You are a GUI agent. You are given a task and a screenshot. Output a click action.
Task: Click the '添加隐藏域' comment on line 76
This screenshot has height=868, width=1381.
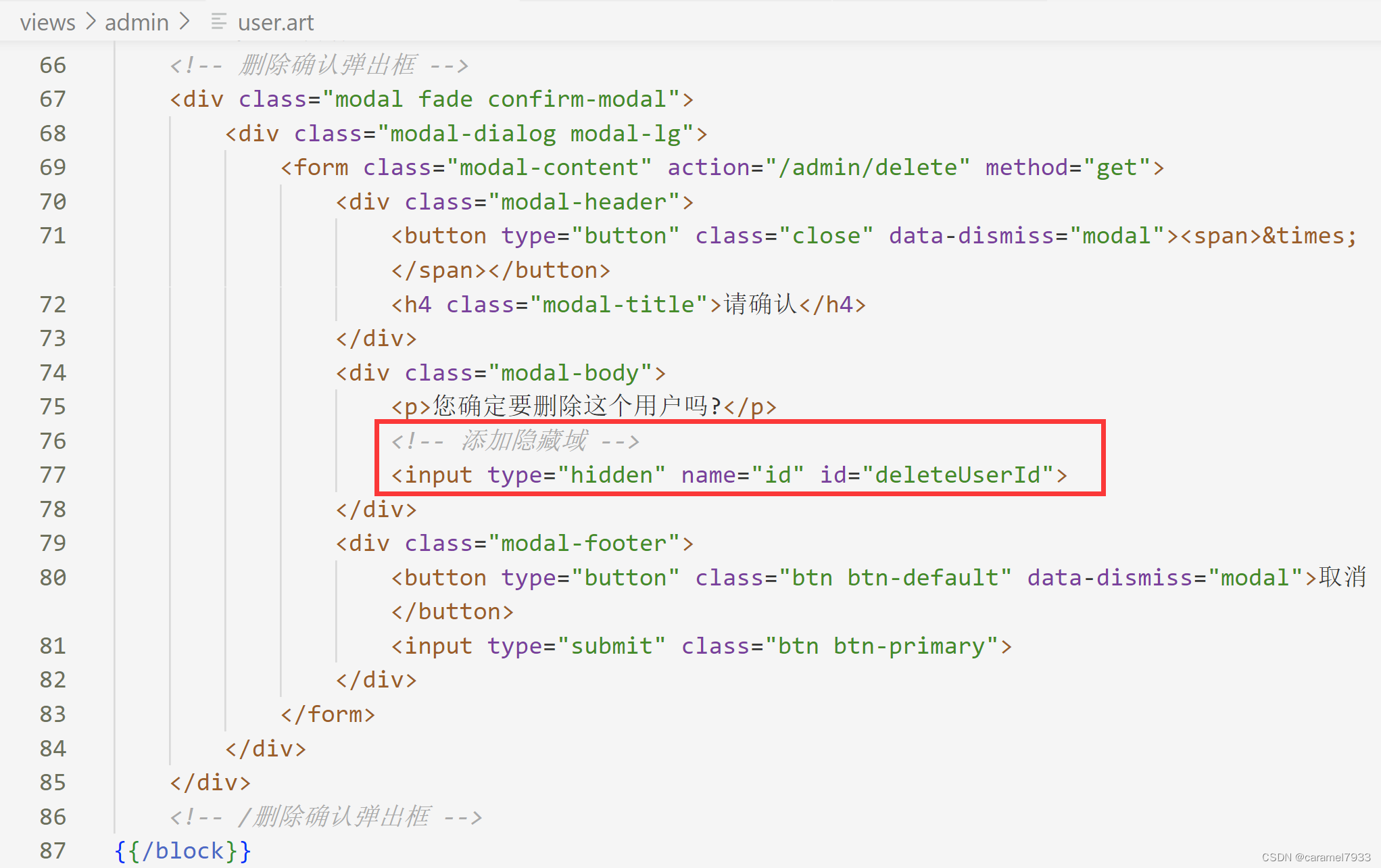pos(524,441)
